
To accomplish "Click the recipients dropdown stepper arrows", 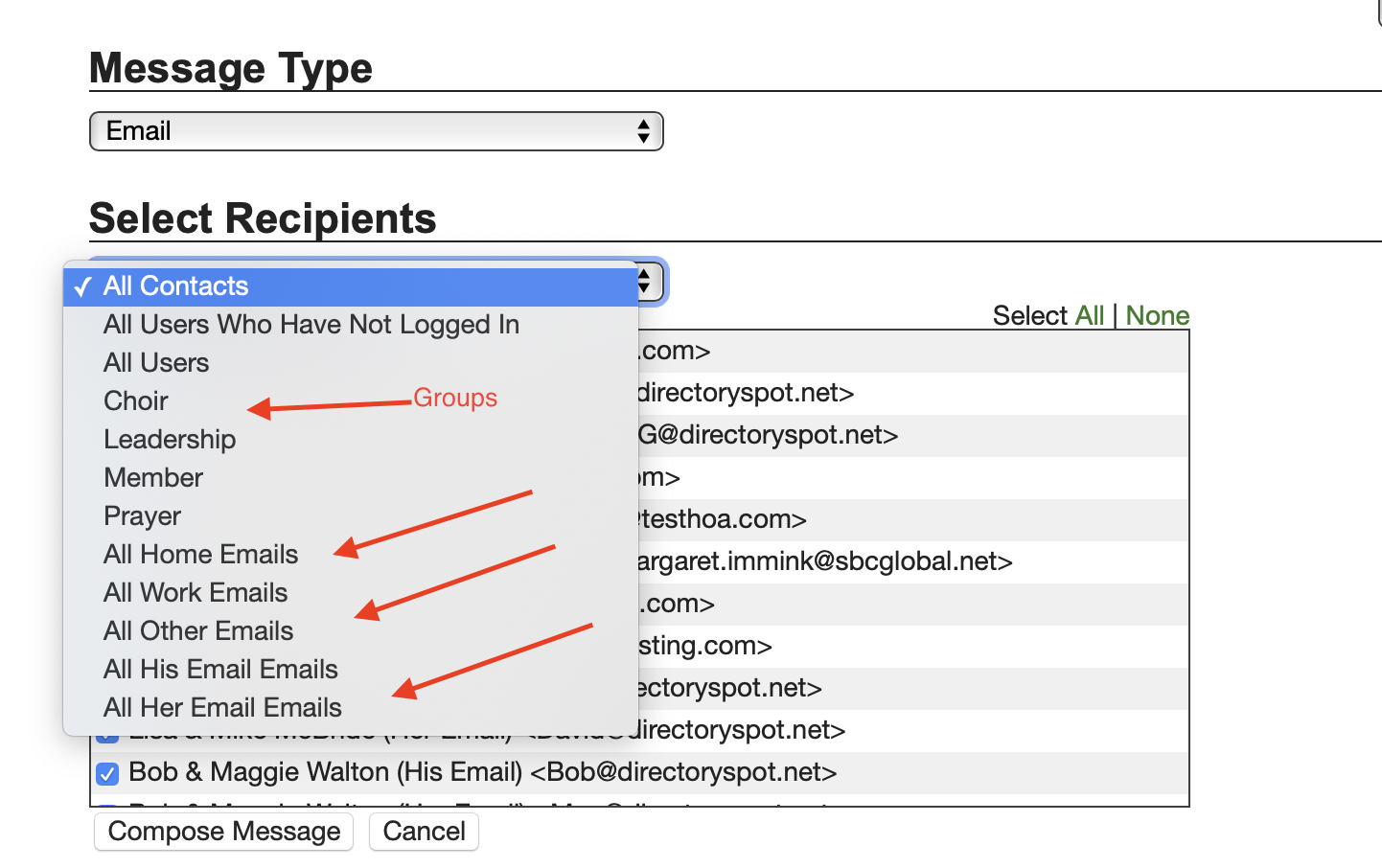I will [x=646, y=282].
